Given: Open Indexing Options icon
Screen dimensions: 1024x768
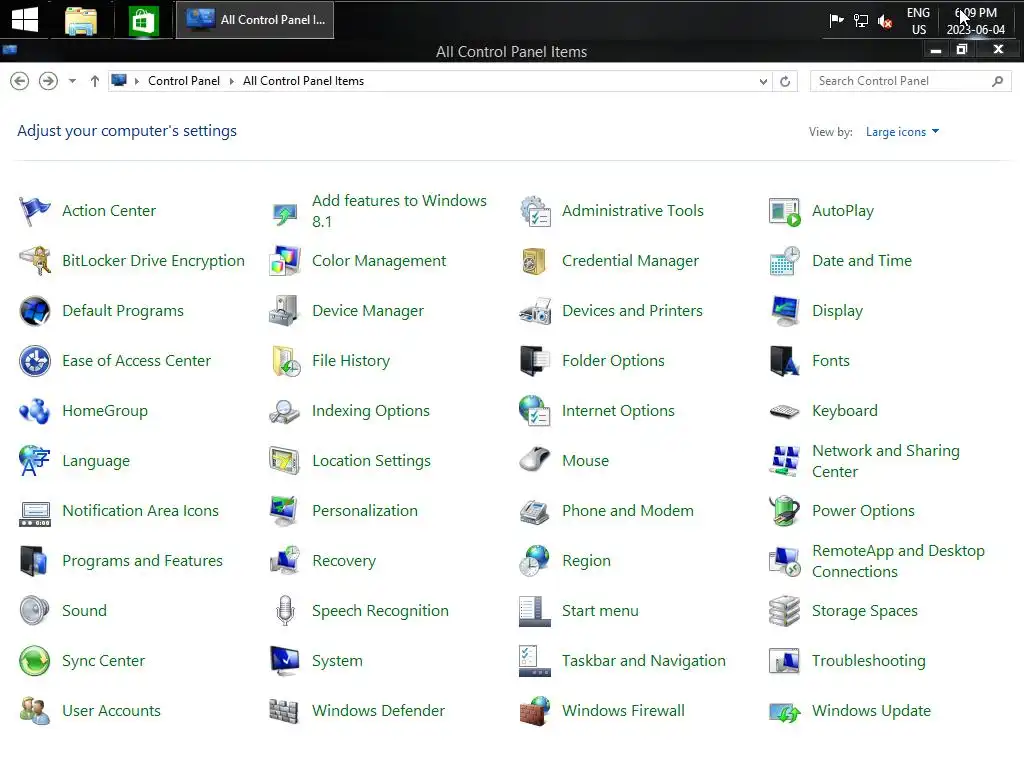Looking at the screenshot, I should pos(285,411).
